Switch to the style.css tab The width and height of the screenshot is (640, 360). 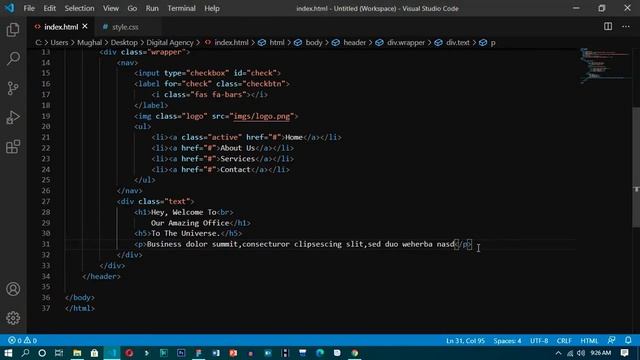pos(125,27)
